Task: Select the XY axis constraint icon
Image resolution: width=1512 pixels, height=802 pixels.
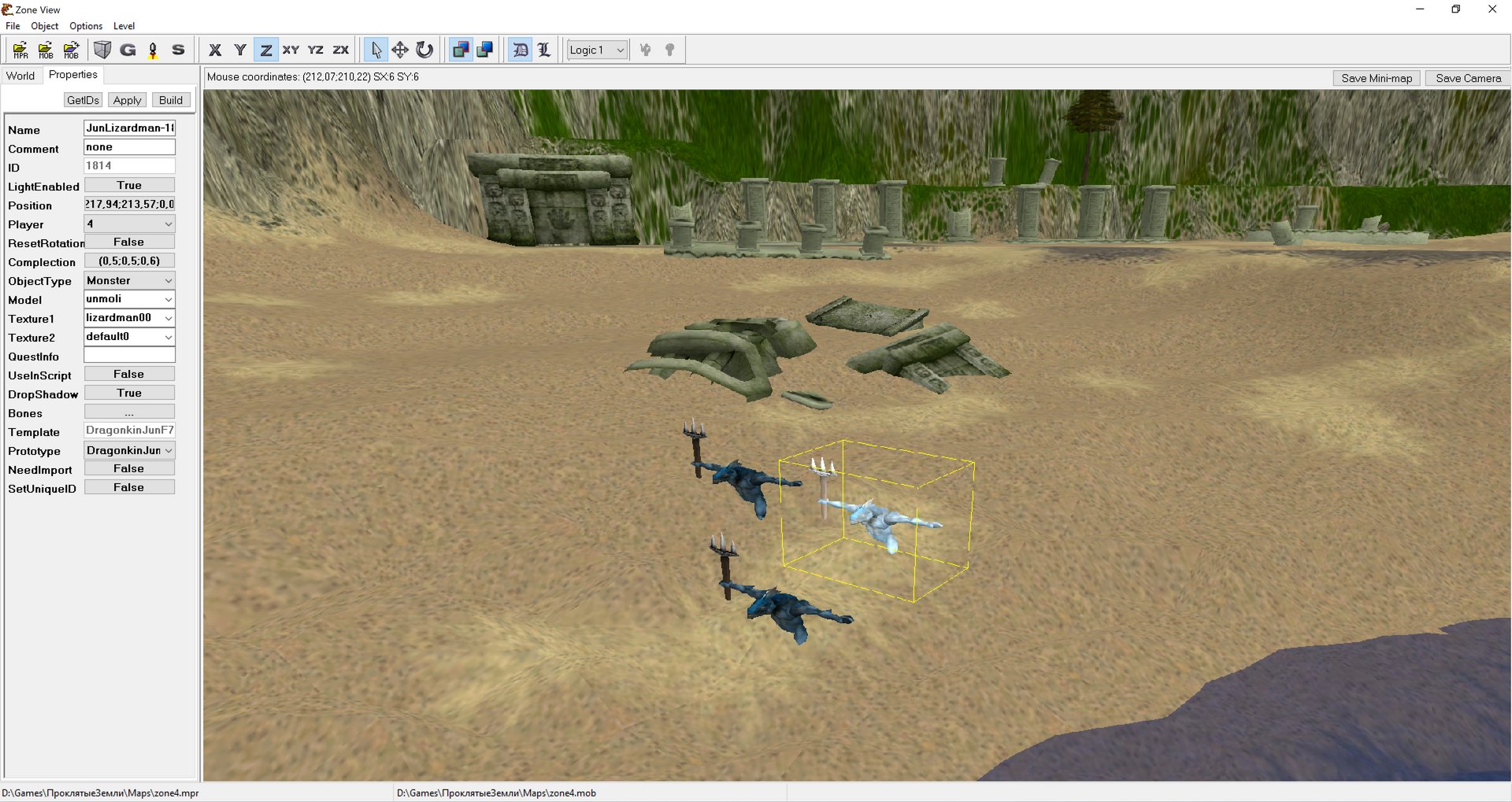Action: pos(291,50)
